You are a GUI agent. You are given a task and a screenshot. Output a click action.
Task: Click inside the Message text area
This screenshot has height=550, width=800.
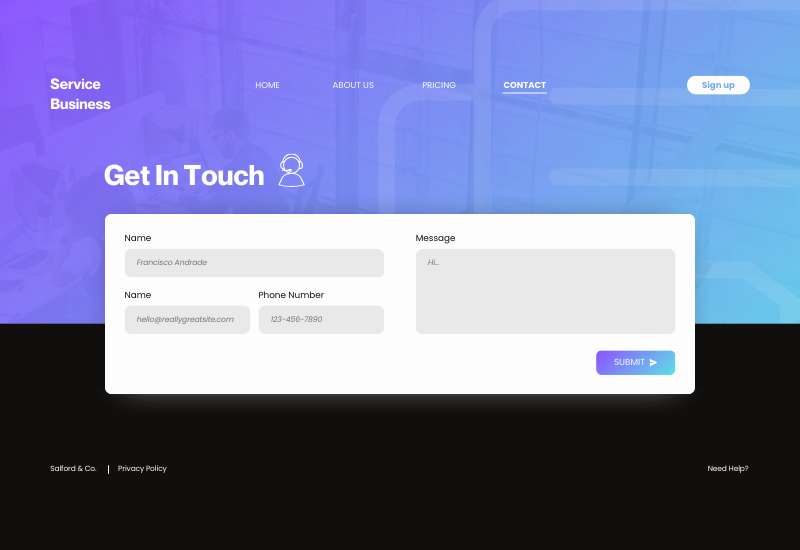[545, 291]
